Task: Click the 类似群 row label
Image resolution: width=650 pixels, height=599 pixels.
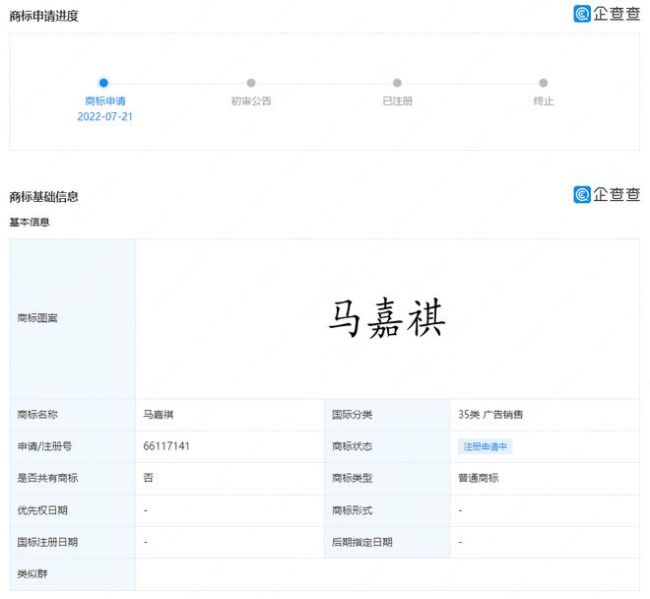Action: click(32, 574)
